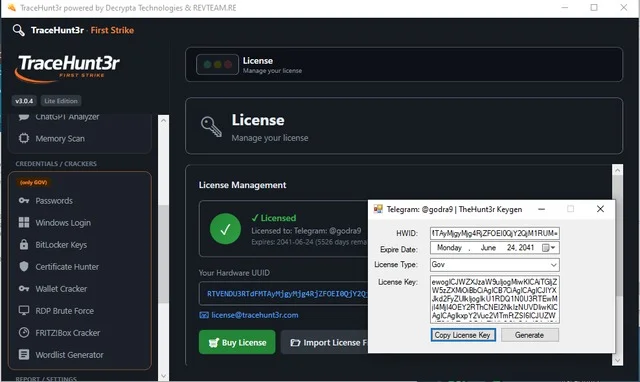
Task: Click the Licensed to: Telegram text
Action: (306, 231)
